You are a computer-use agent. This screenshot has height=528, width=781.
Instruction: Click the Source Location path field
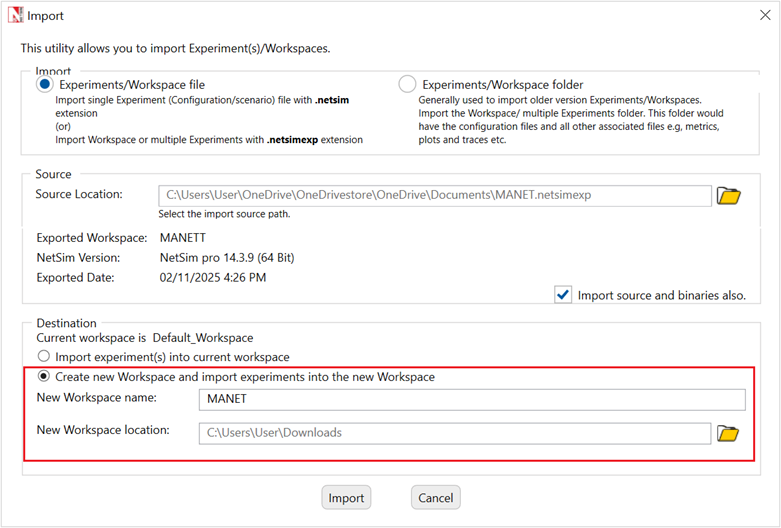coord(435,195)
